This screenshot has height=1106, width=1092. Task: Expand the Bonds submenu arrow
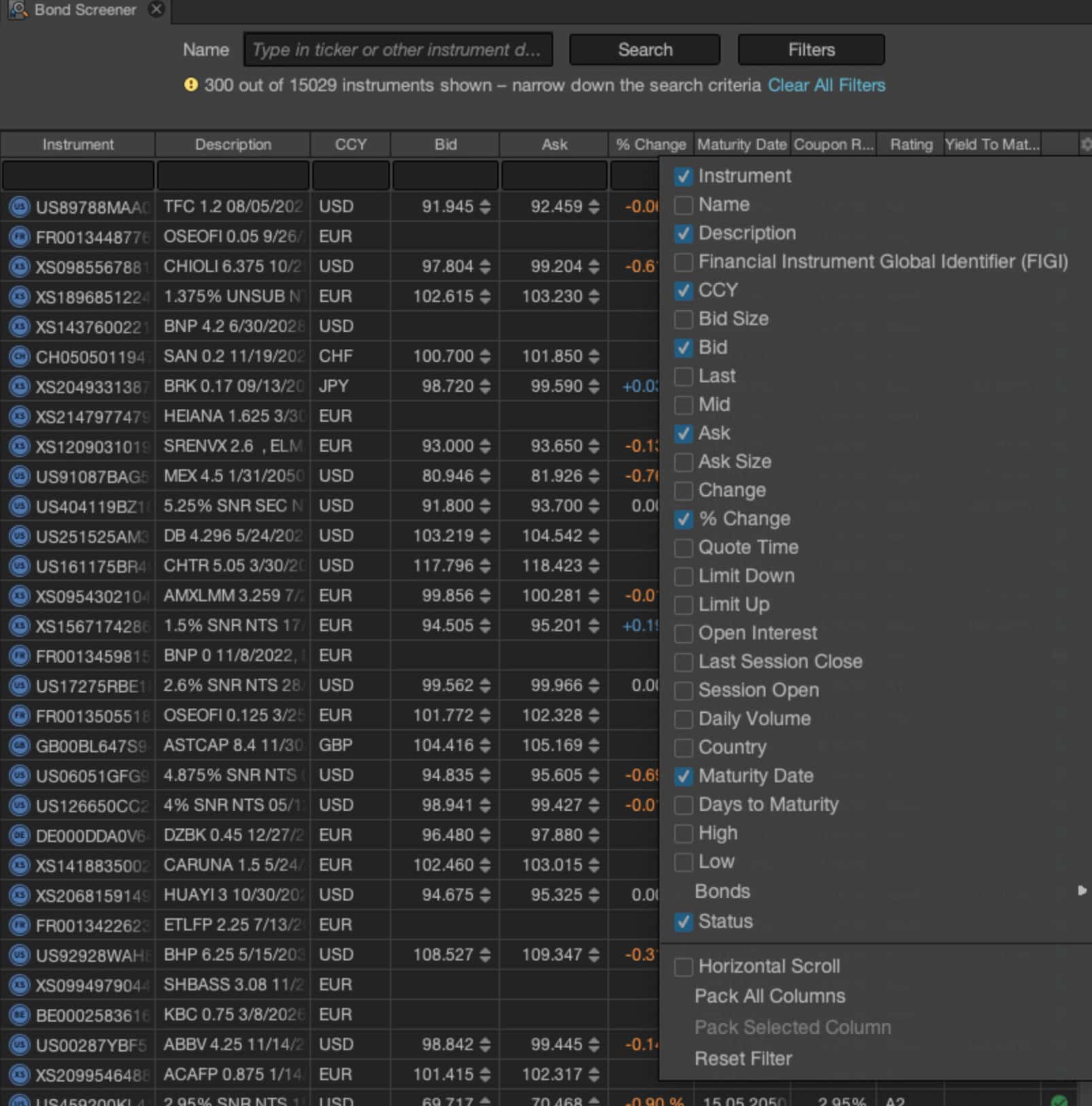point(1081,891)
